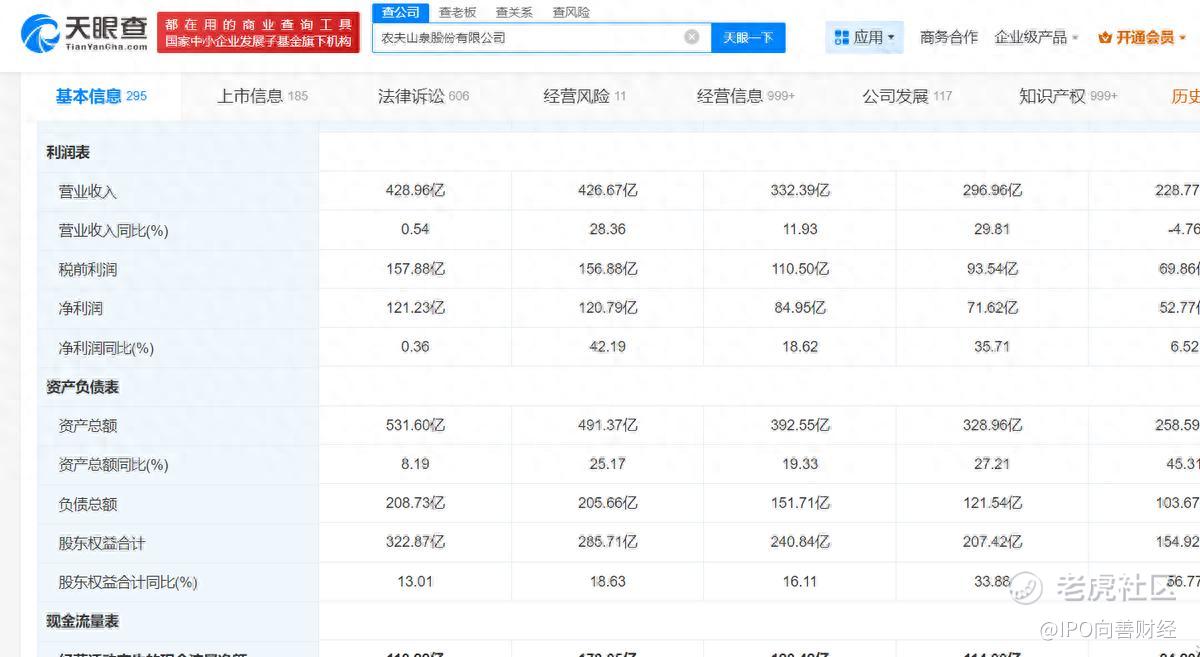
Task: Click the total liabilities value 151.71亿
Action: tap(800, 503)
